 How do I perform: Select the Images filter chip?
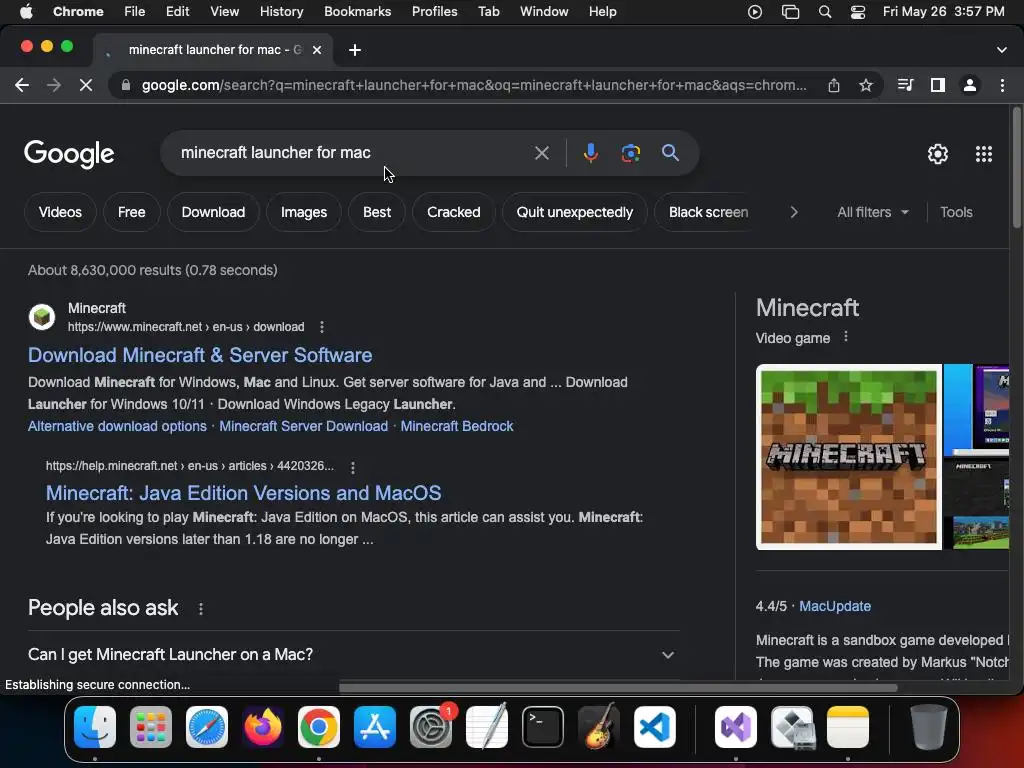click(304, 212)
